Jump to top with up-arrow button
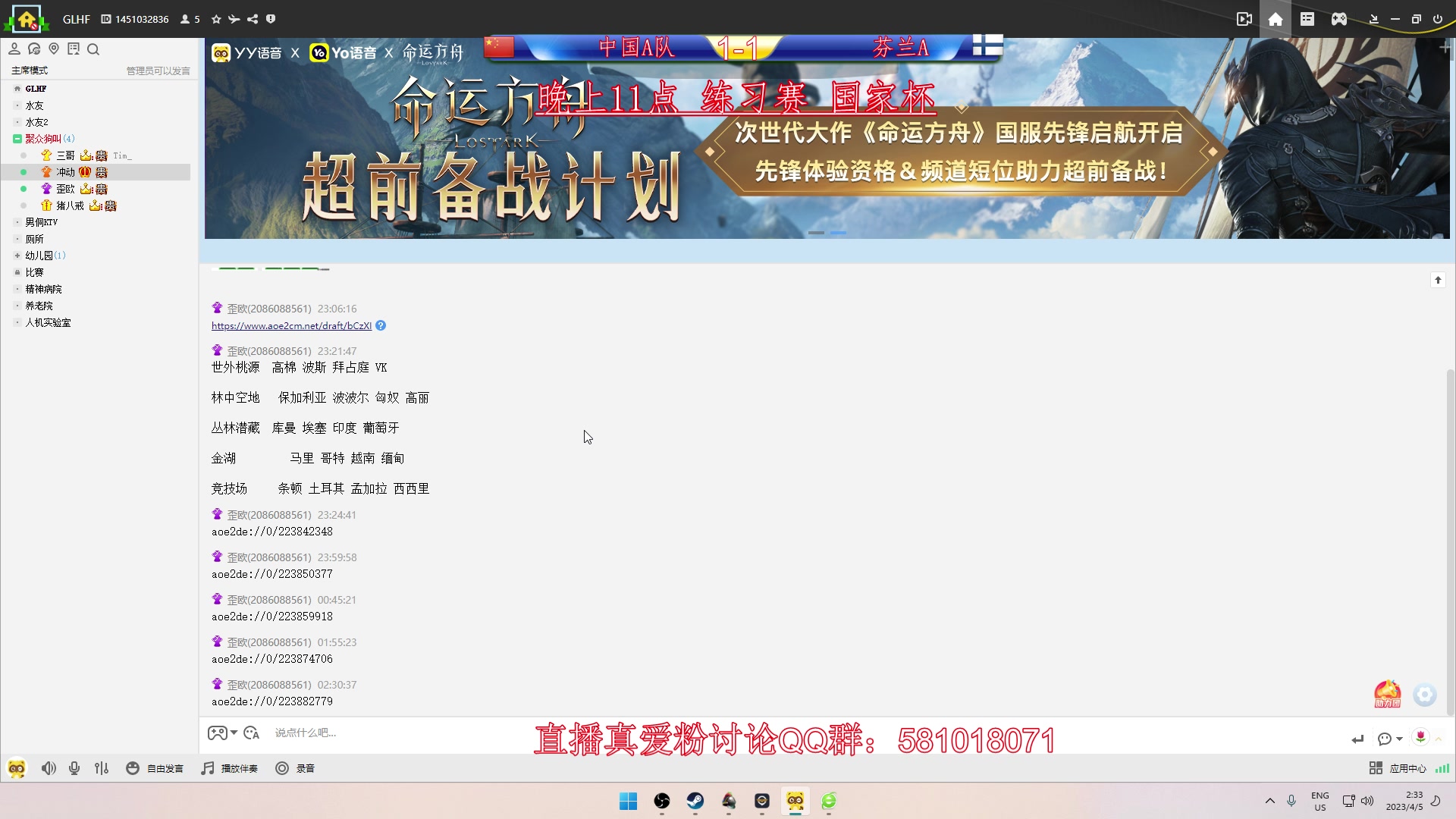The height and width of the screenshot is (819, 1456). pyautogui.click(x=1438, y=281)
